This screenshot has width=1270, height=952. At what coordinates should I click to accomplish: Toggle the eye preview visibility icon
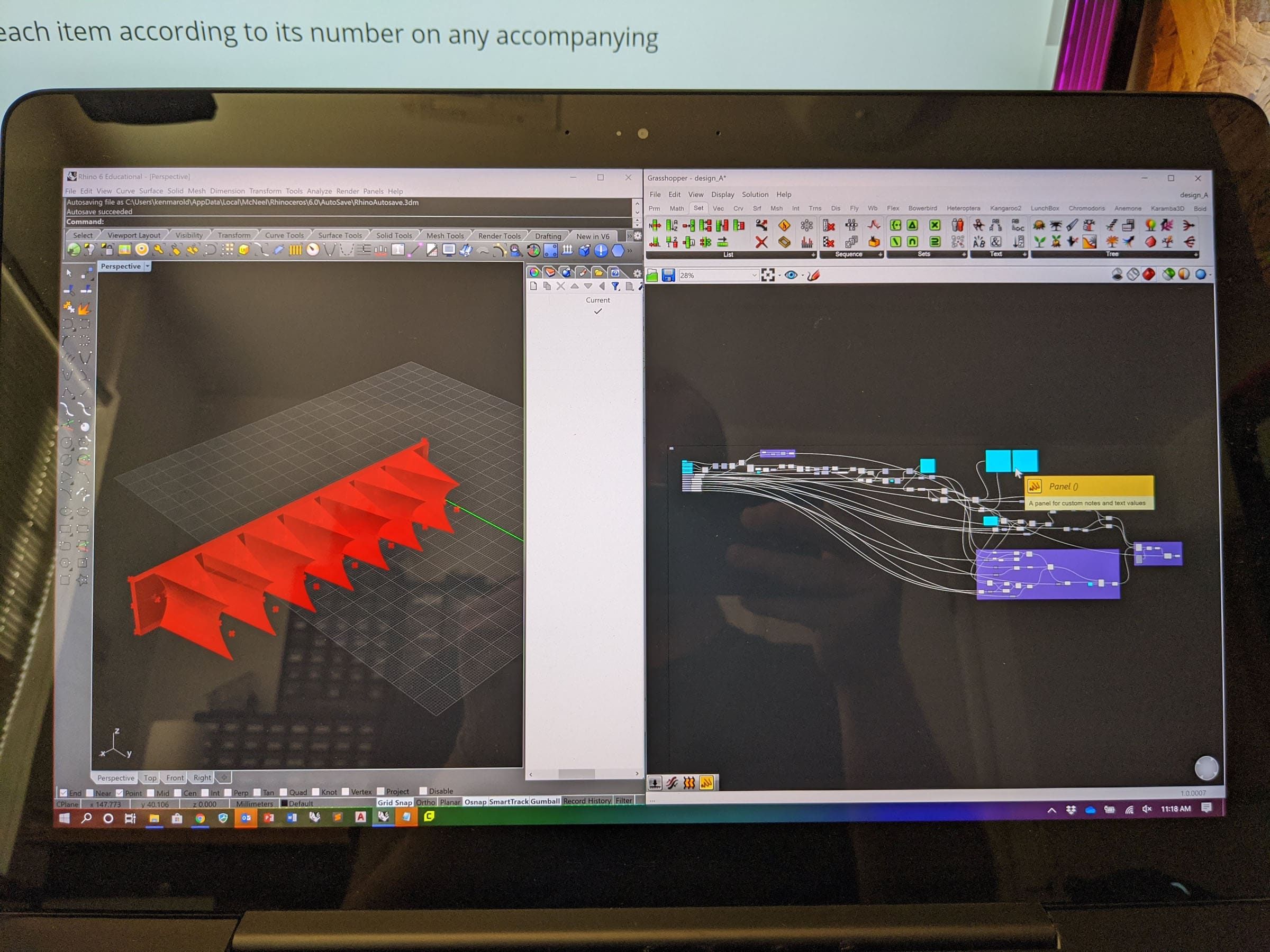tap(791, 276)
